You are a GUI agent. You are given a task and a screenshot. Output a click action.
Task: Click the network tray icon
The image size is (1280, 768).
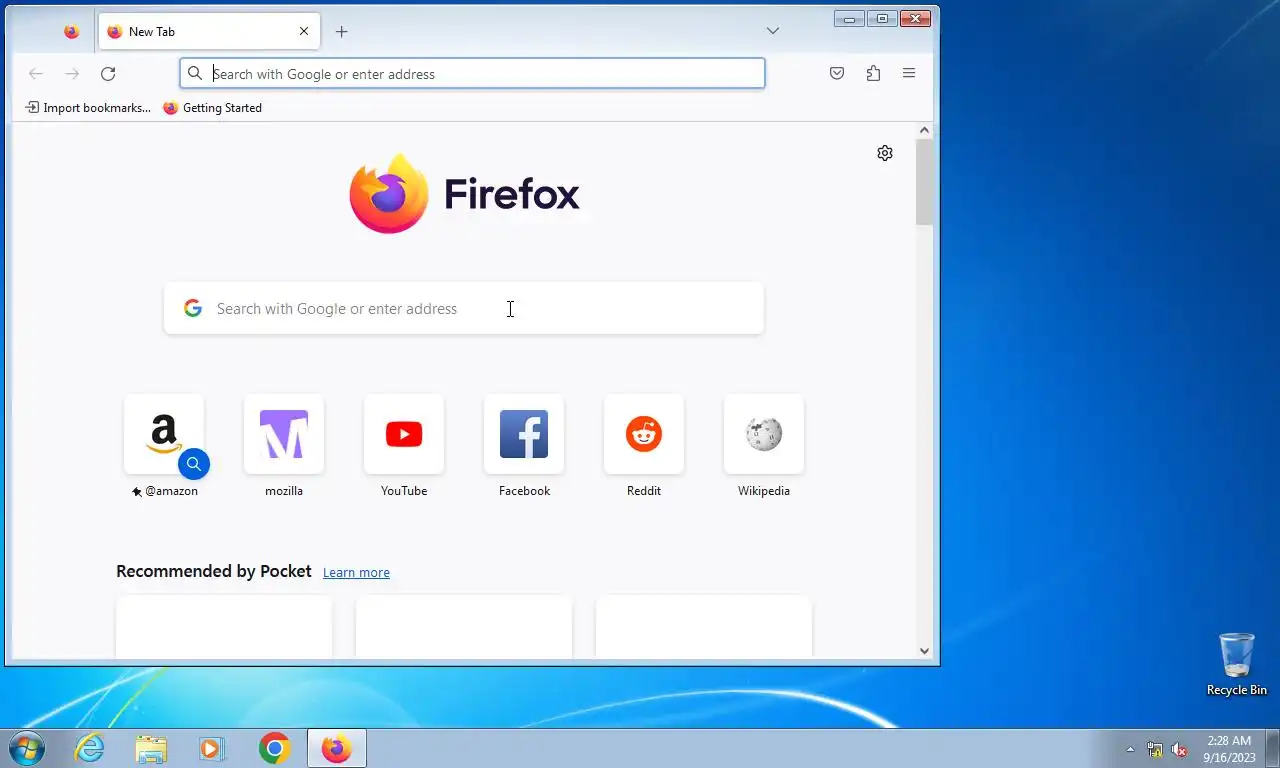coord(1155,749)
